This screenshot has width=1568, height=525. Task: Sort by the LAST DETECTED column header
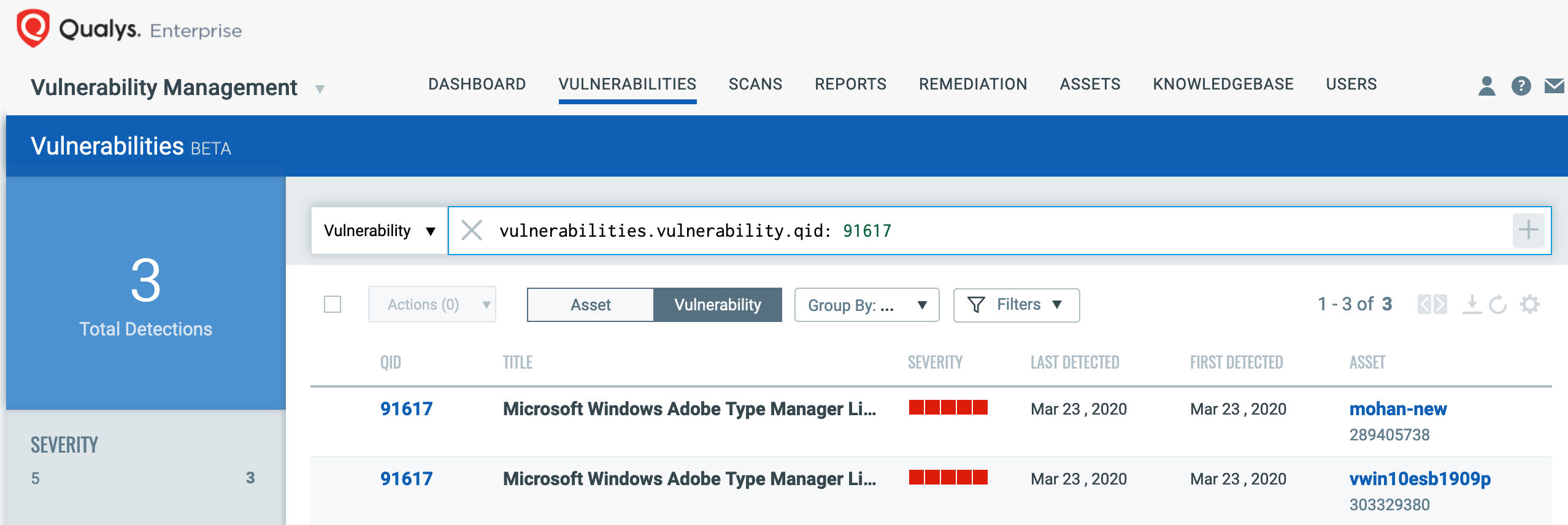[1075, 362]
